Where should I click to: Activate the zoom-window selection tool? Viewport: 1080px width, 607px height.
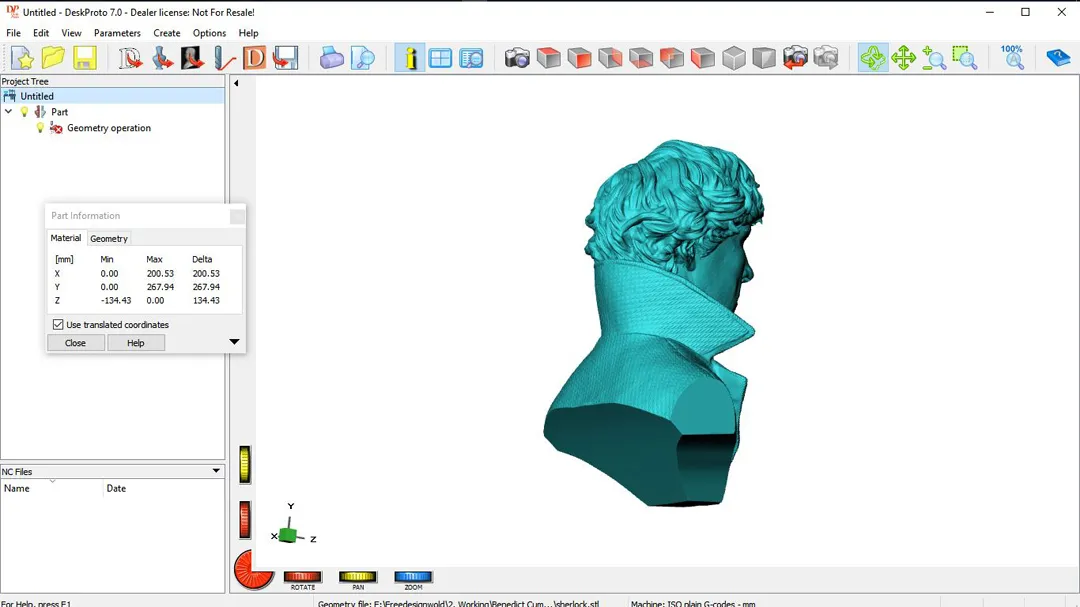click(x=965, y=59)
